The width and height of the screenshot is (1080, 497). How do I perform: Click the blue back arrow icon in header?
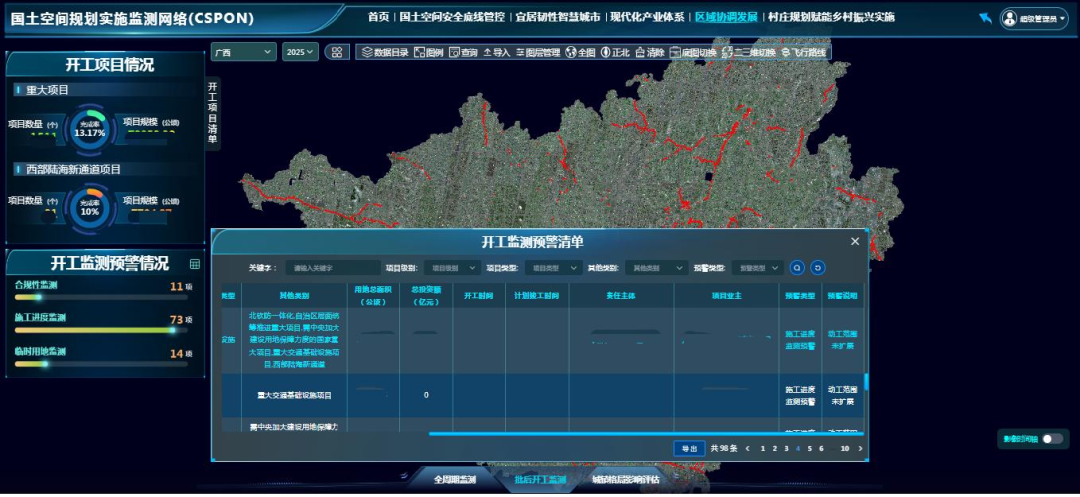point(986,18)
